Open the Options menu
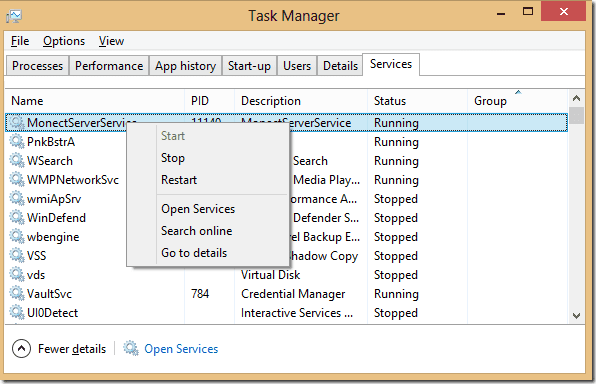Viewport: 596px width, 384px height. tap(64, 41)
